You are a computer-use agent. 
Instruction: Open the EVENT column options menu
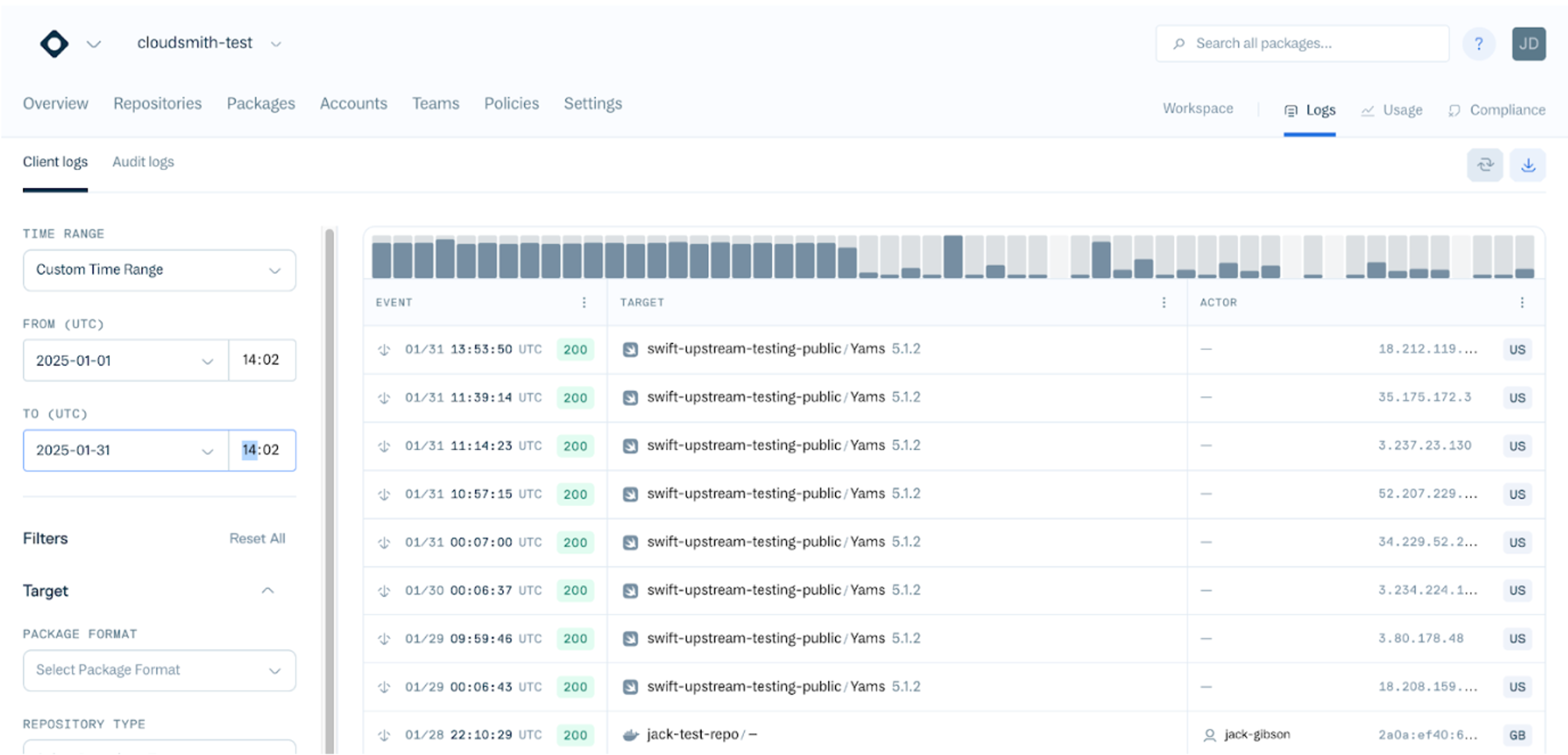584,303
